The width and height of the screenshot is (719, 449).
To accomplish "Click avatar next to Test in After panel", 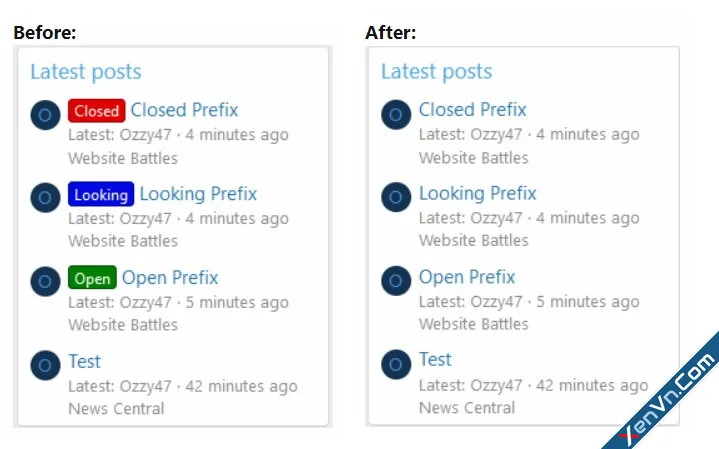I will (x=396, y=365).
